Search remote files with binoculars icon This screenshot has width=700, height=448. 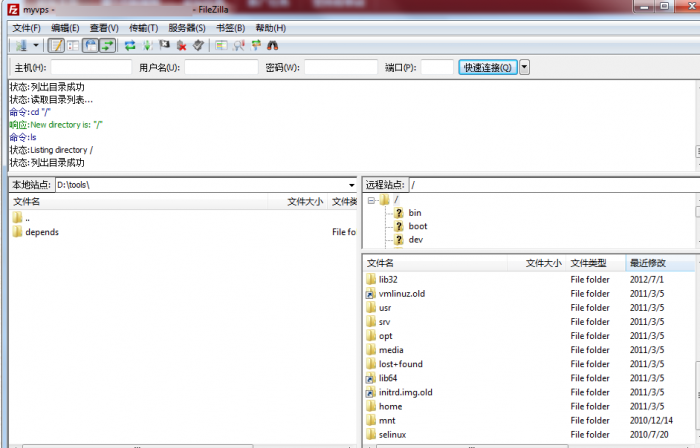273,46
